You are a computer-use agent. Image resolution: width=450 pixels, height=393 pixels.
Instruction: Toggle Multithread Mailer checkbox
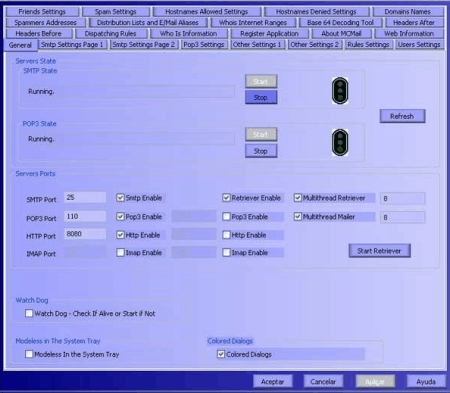(x=298, y=217)
